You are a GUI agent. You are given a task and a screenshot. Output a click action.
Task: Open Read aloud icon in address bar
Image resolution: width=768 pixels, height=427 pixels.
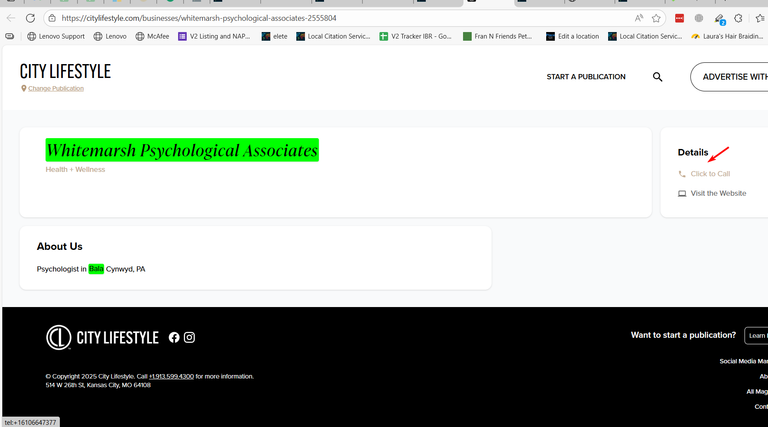pyautogui.click(x=639, y=18)
